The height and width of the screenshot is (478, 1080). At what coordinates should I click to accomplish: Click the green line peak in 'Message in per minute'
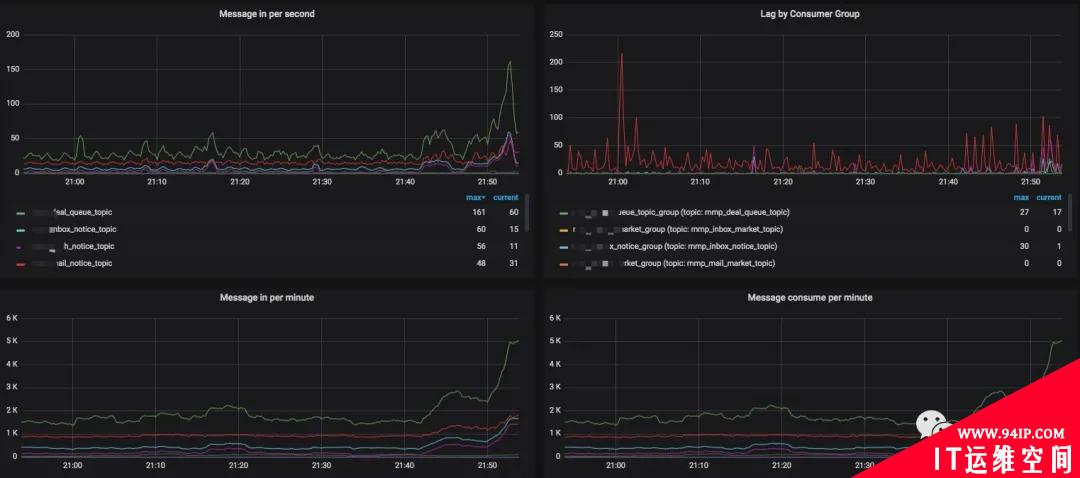(x=517, y=340)
